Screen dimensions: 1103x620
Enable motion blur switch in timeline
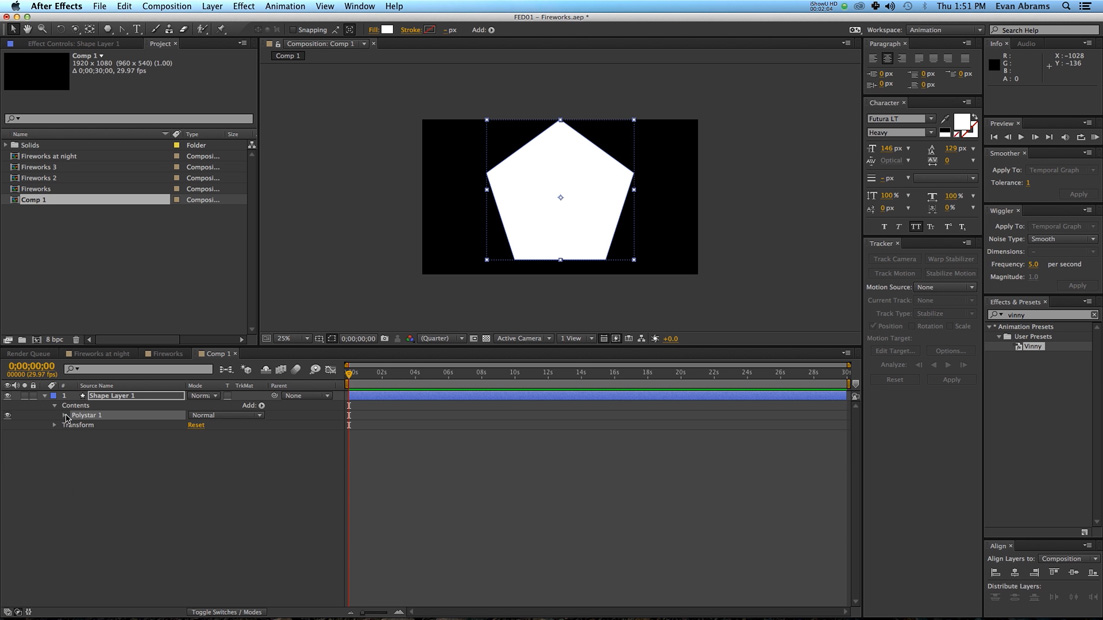(296, 369)
